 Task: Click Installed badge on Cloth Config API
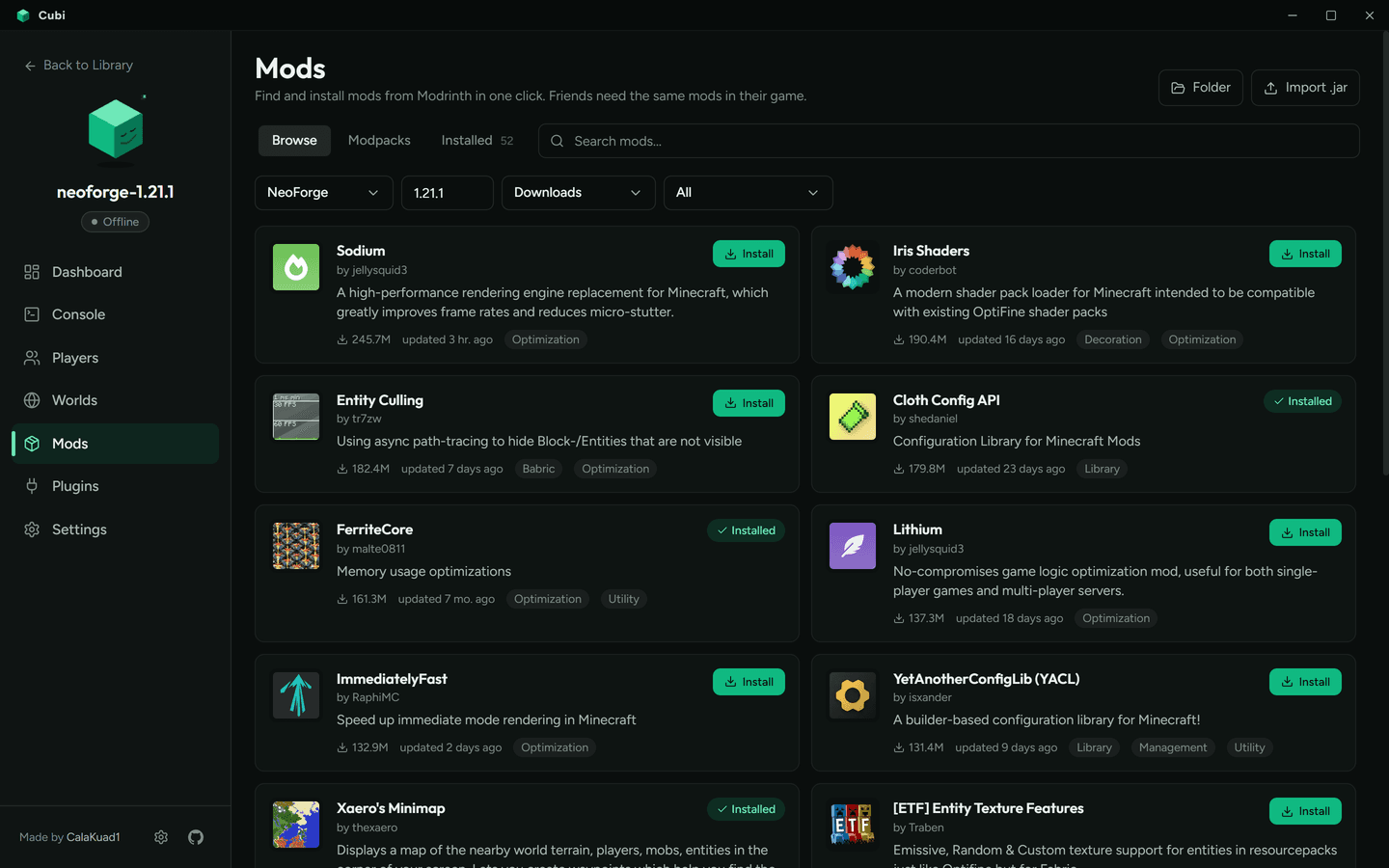click(1302, 401)
